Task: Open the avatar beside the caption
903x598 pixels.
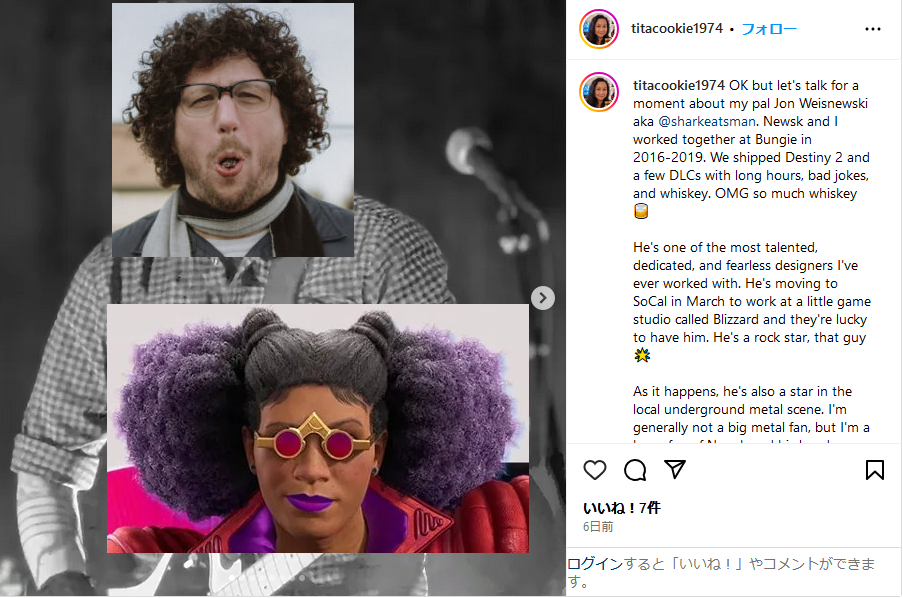Action: [x=599, y=92]
